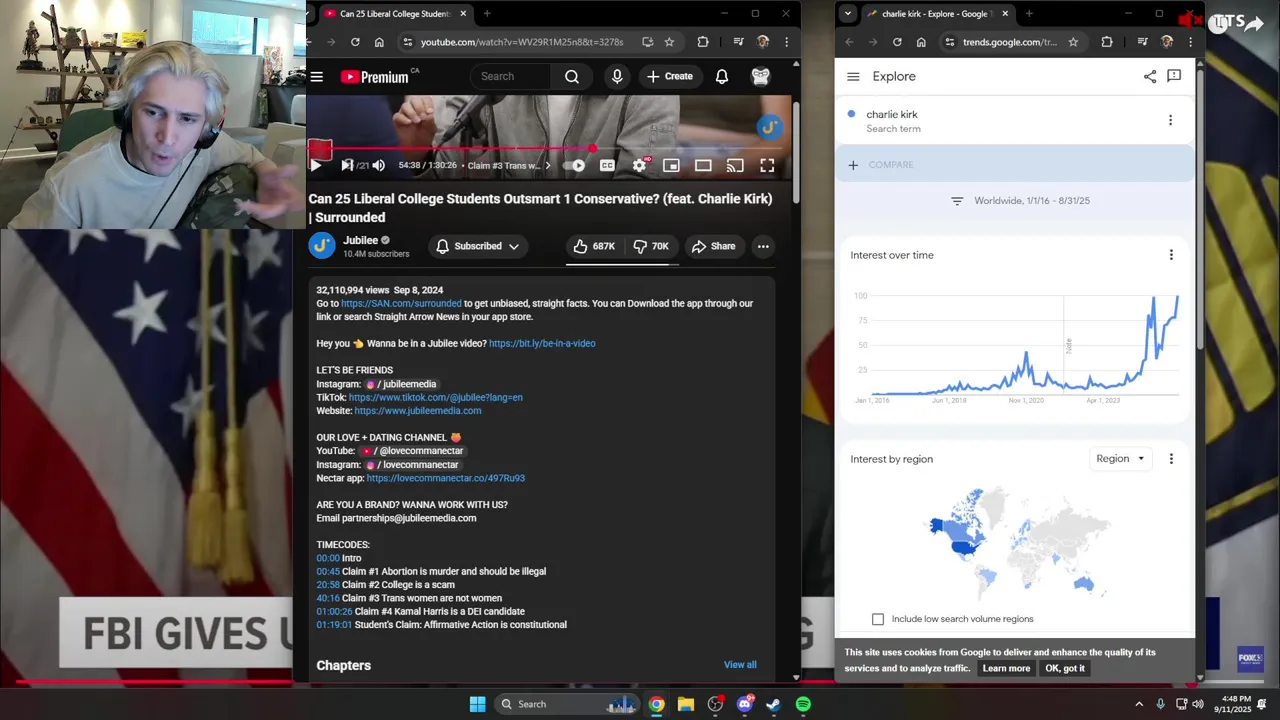Open the Interest over time options menu
1280x720 pixels.
click(1171, 255)
